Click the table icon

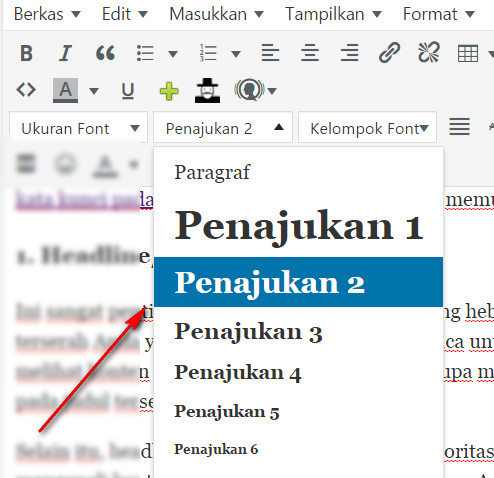pyautogui.click(x=468, y=53)
